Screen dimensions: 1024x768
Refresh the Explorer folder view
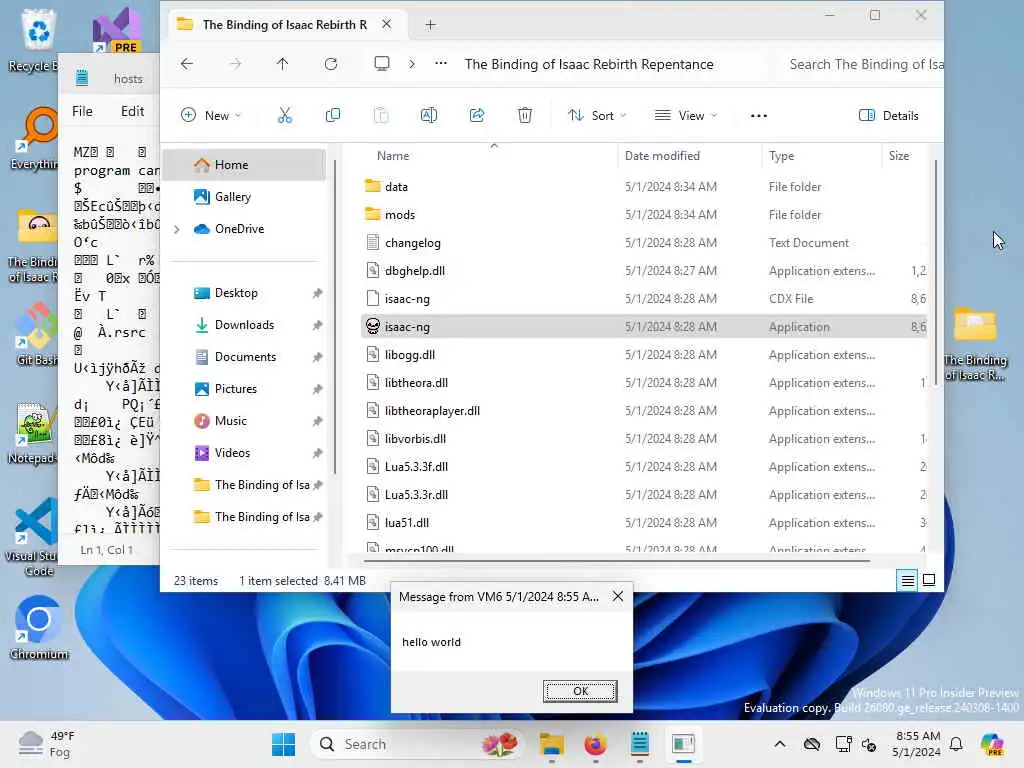pos(331,64)
